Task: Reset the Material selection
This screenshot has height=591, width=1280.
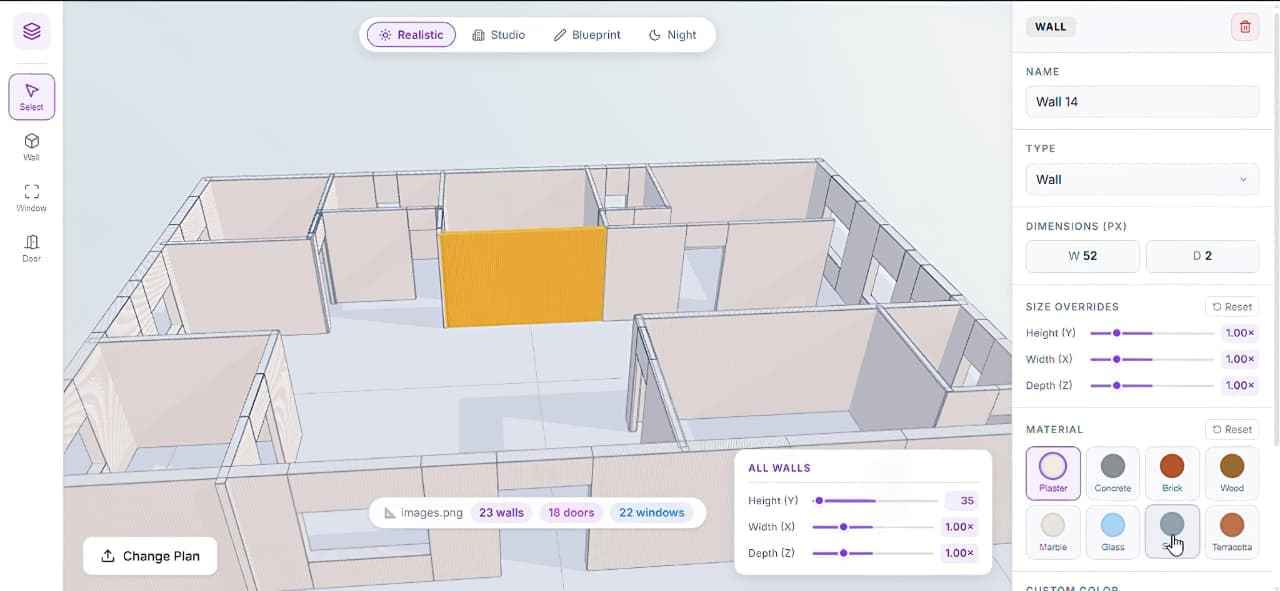Action: [x=1231, y=429]
